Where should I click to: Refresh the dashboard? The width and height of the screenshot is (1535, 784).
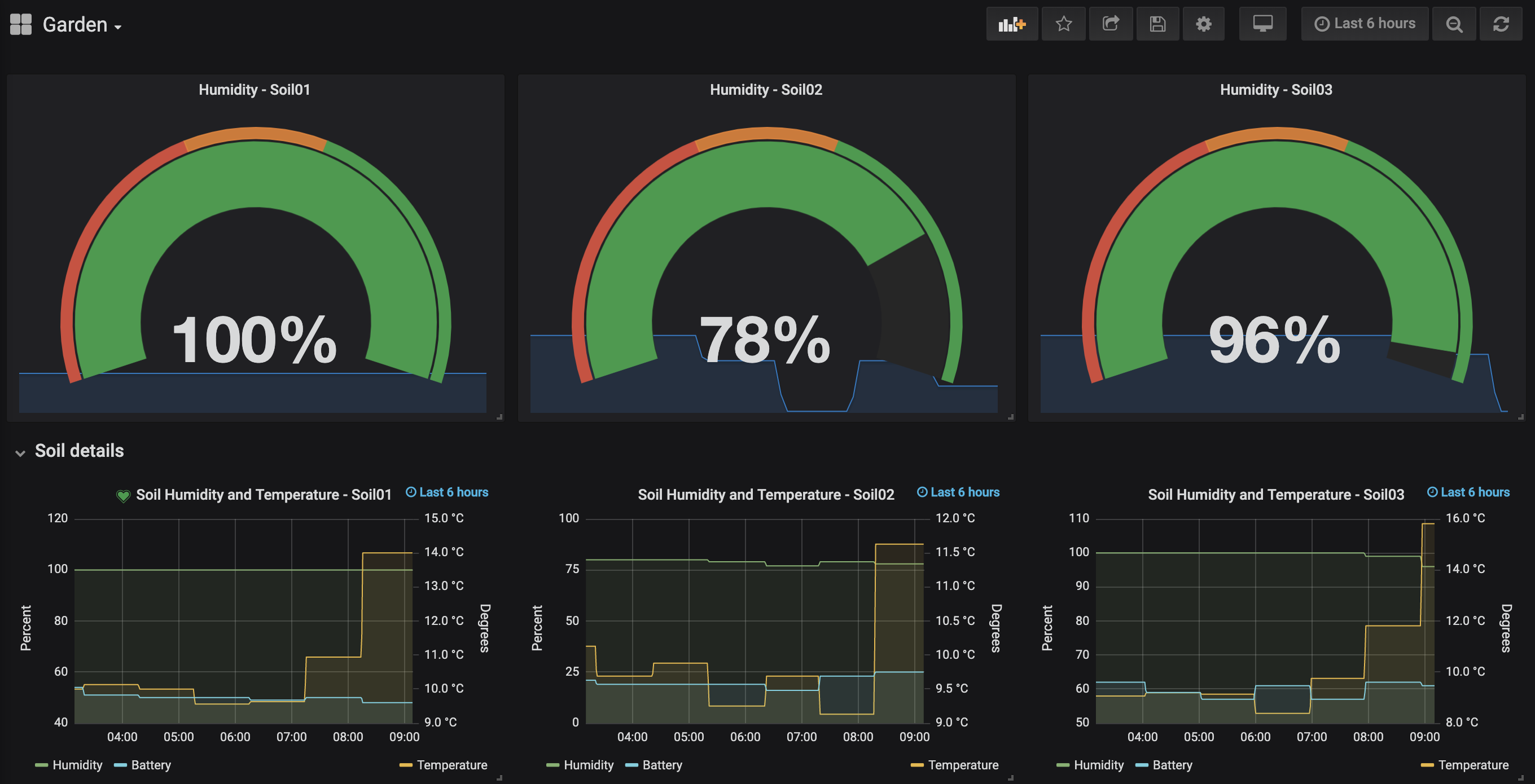[x=1501, y=24]
